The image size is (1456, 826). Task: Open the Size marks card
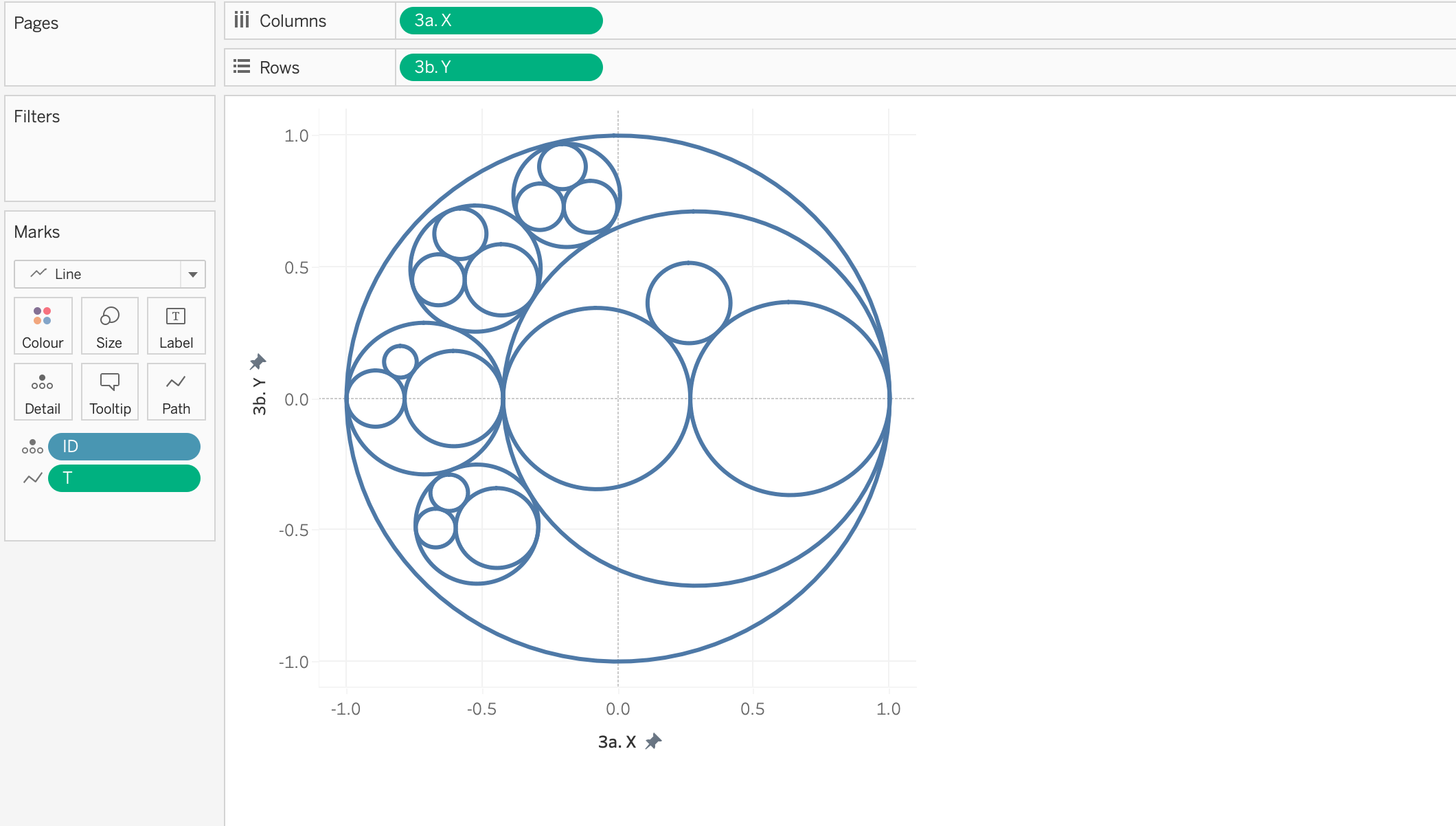click(x=109, y=326)
